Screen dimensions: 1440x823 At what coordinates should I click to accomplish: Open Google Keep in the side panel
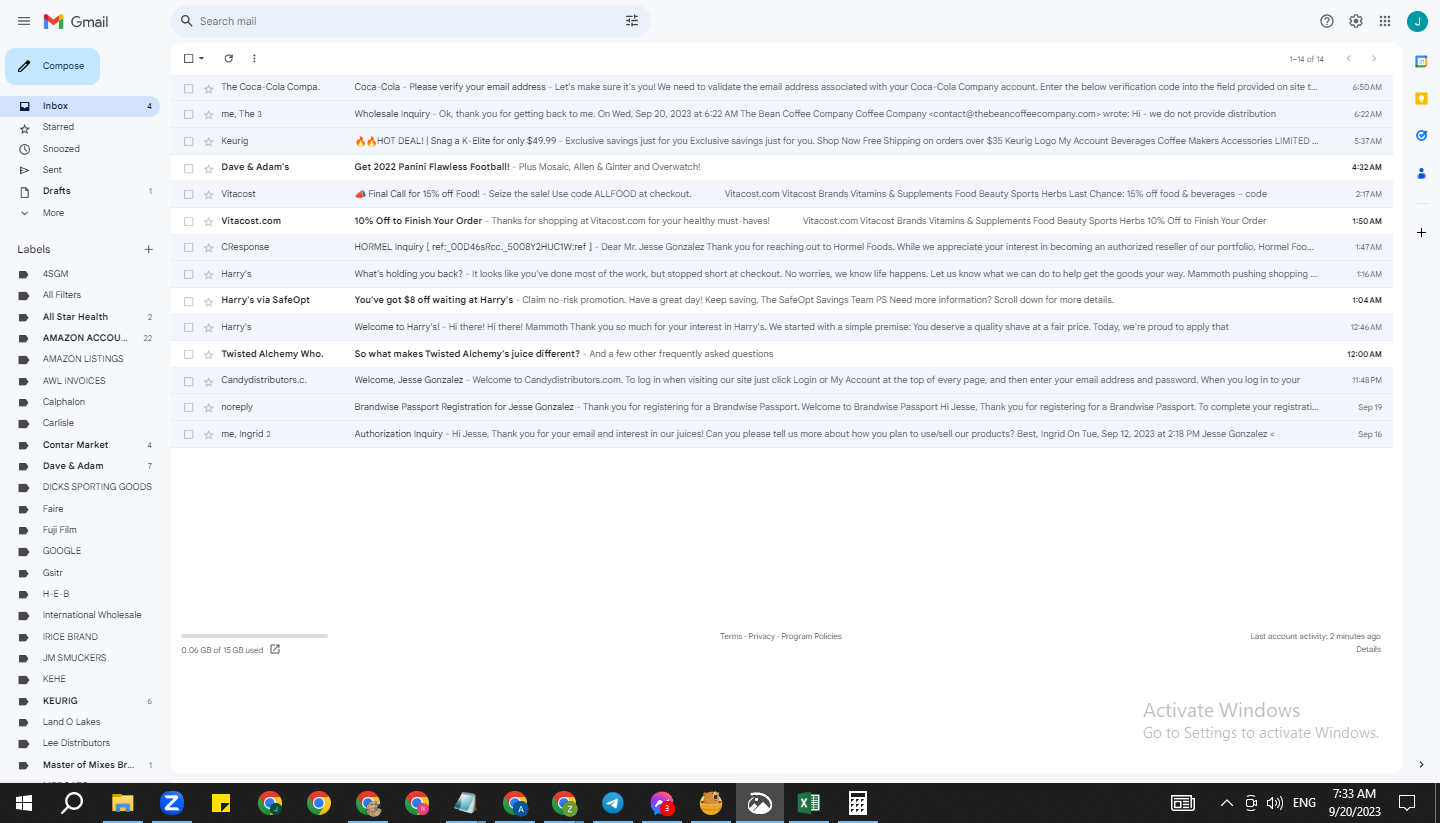1421,98
